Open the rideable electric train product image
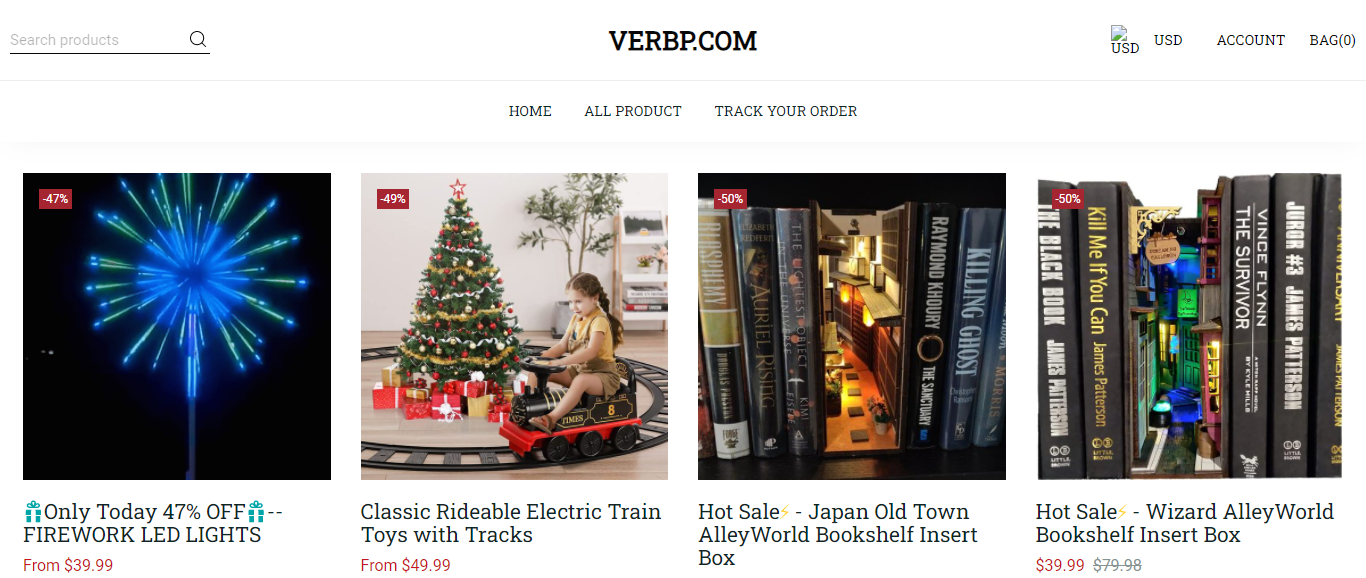 click(x=514, y=327)
